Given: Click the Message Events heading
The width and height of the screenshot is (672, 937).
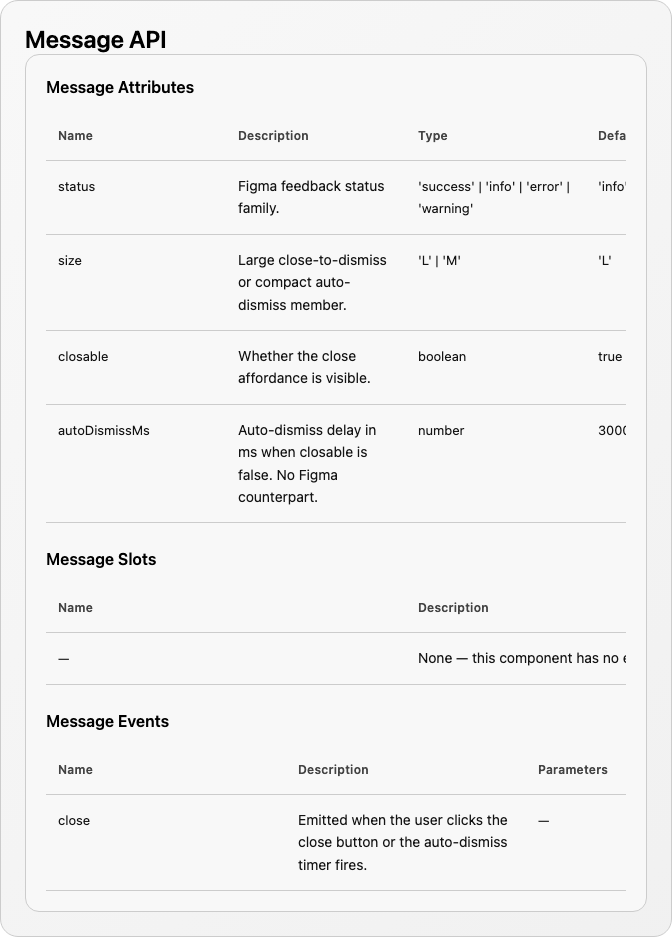Looking at the screenshot, I should point(108,721).
